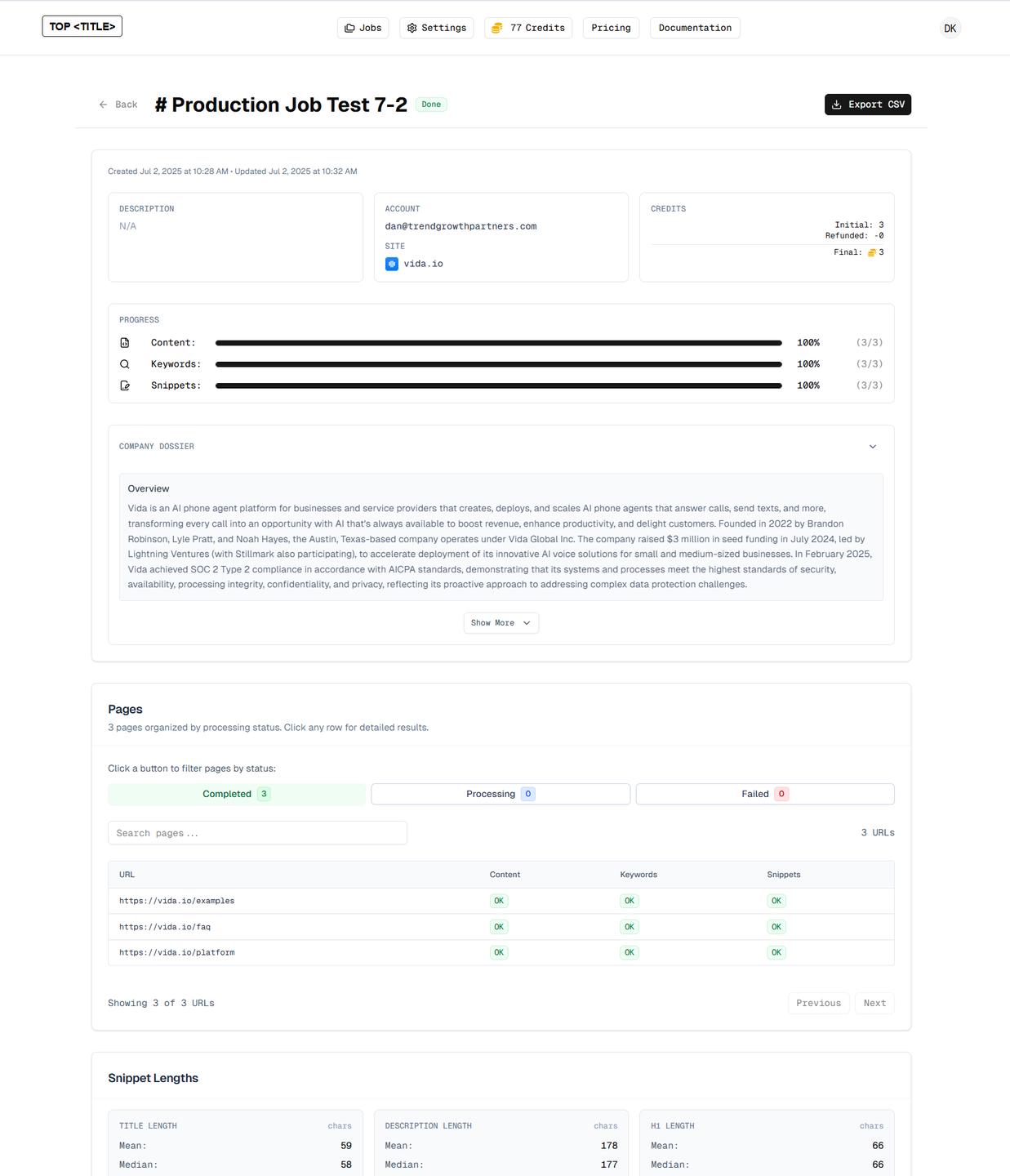Click the DK user avatar
This screenshot has width=1010, height=1176.
[950, 28]
